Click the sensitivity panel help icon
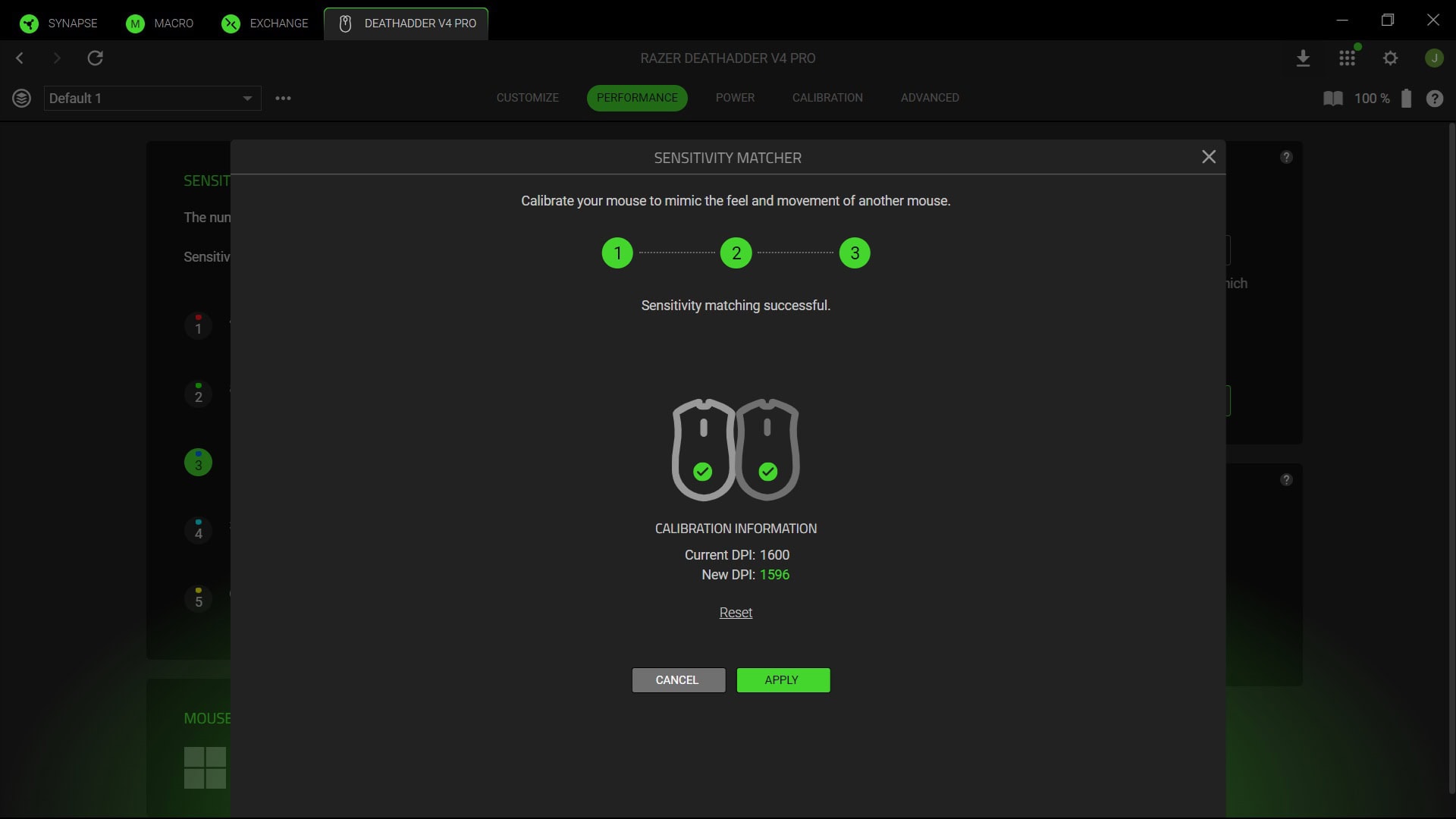This screenshot has width=1456, height=819. (x=1286, y=157)
